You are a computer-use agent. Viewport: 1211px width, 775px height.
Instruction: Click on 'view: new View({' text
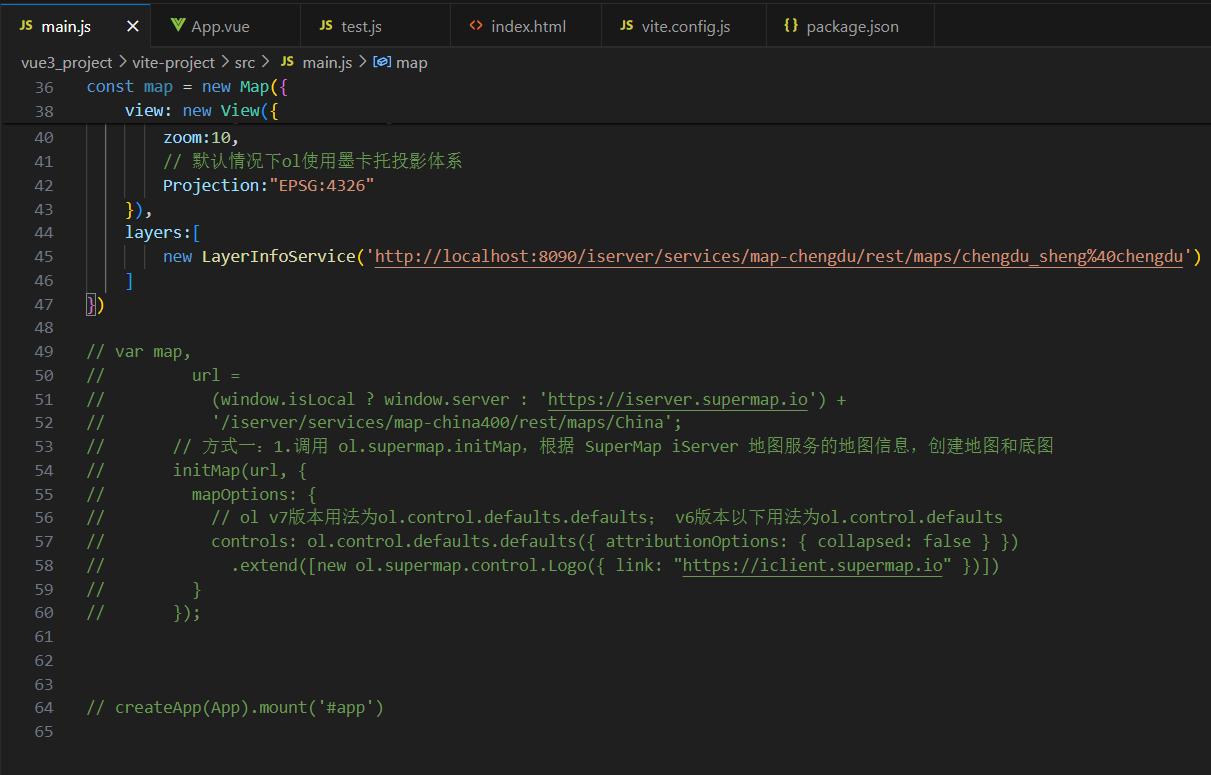point(201,111)
